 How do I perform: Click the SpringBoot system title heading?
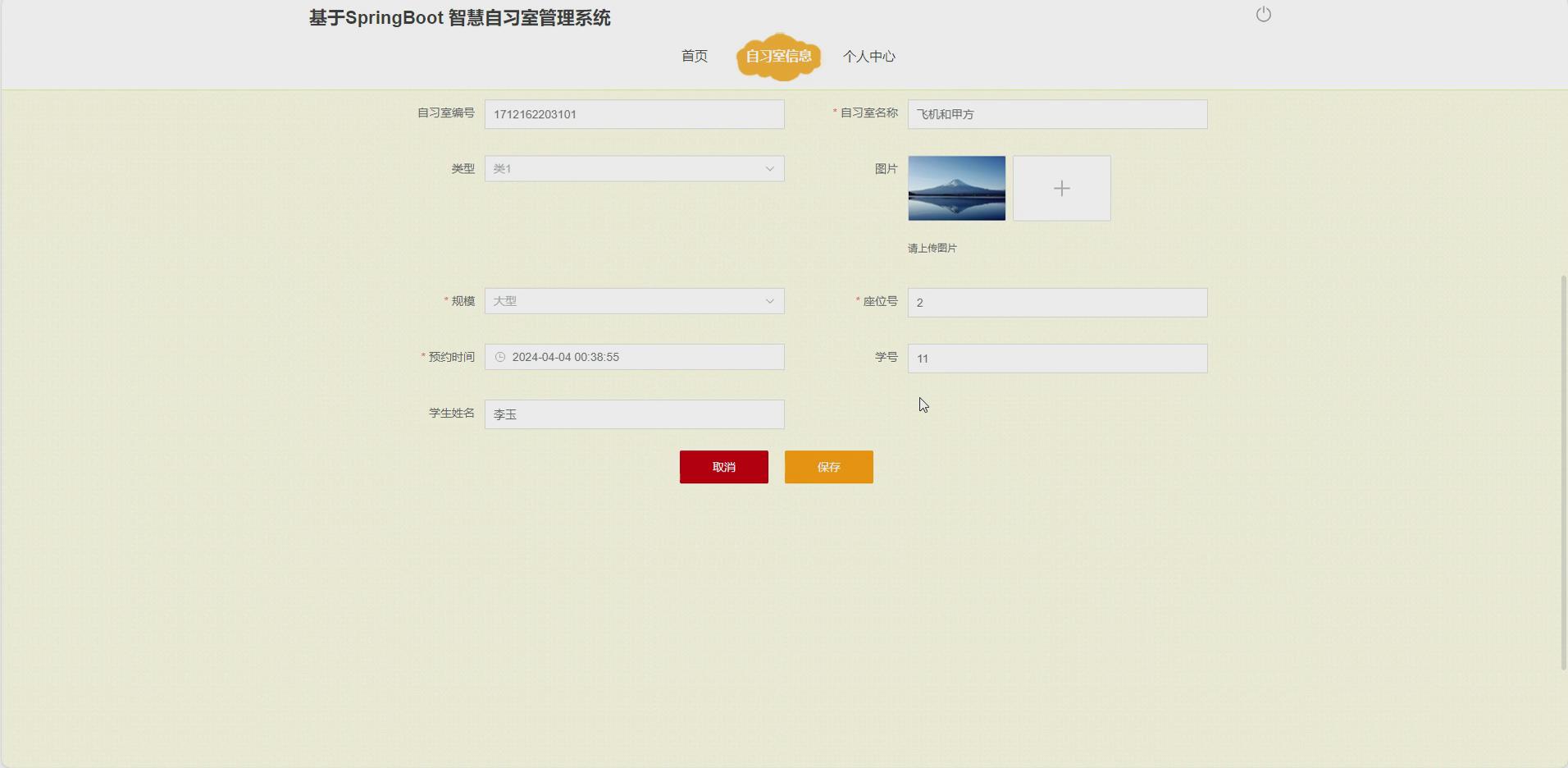click(x=459, y=17)
